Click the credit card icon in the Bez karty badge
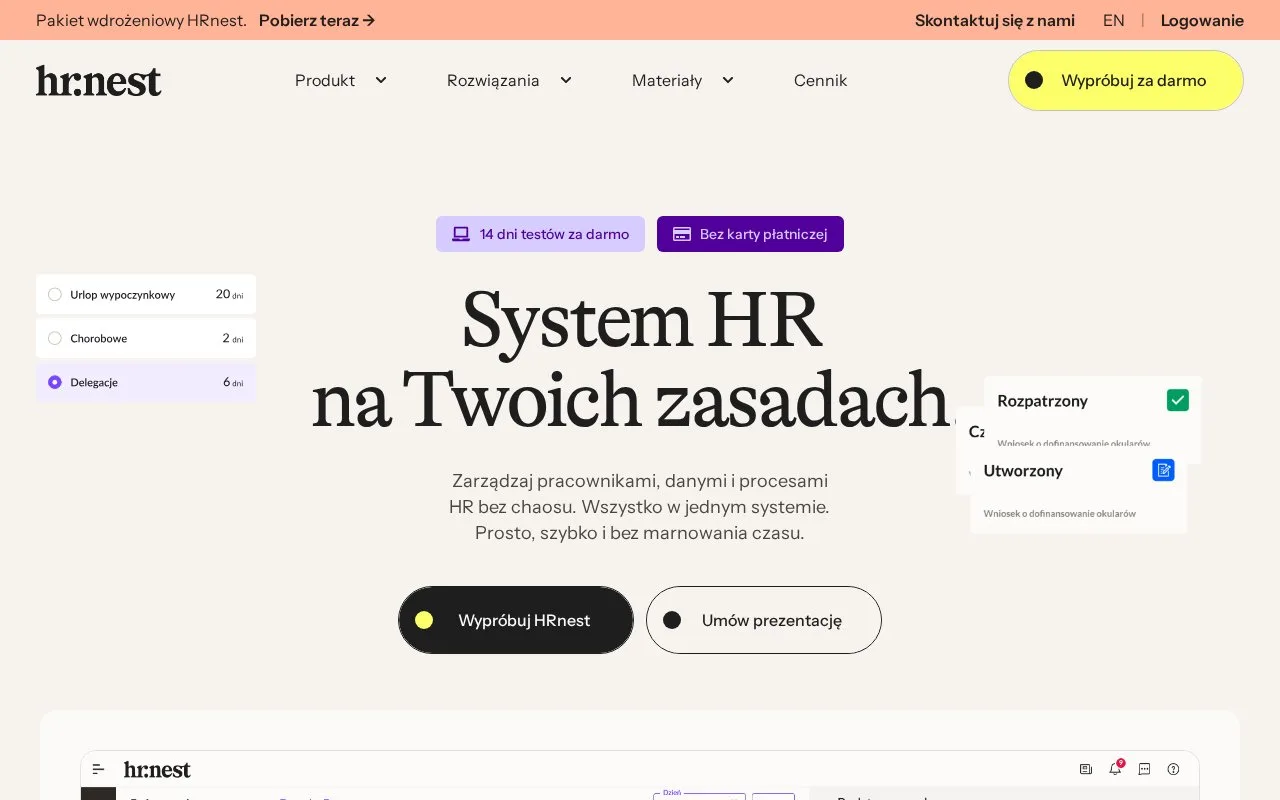The height and width of the screenshot is (800, 1280). click(x=682, y=234)
